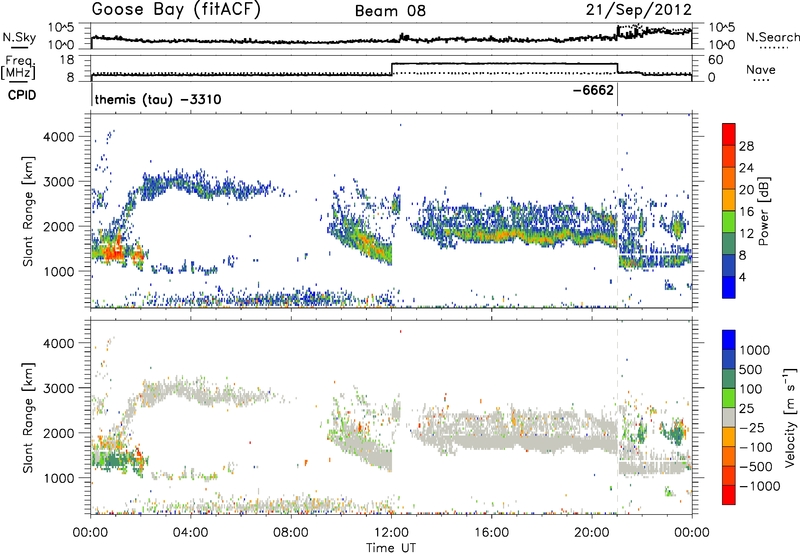Pick the red bottom segment of Velocity colorbar

(x=729, y=495)
